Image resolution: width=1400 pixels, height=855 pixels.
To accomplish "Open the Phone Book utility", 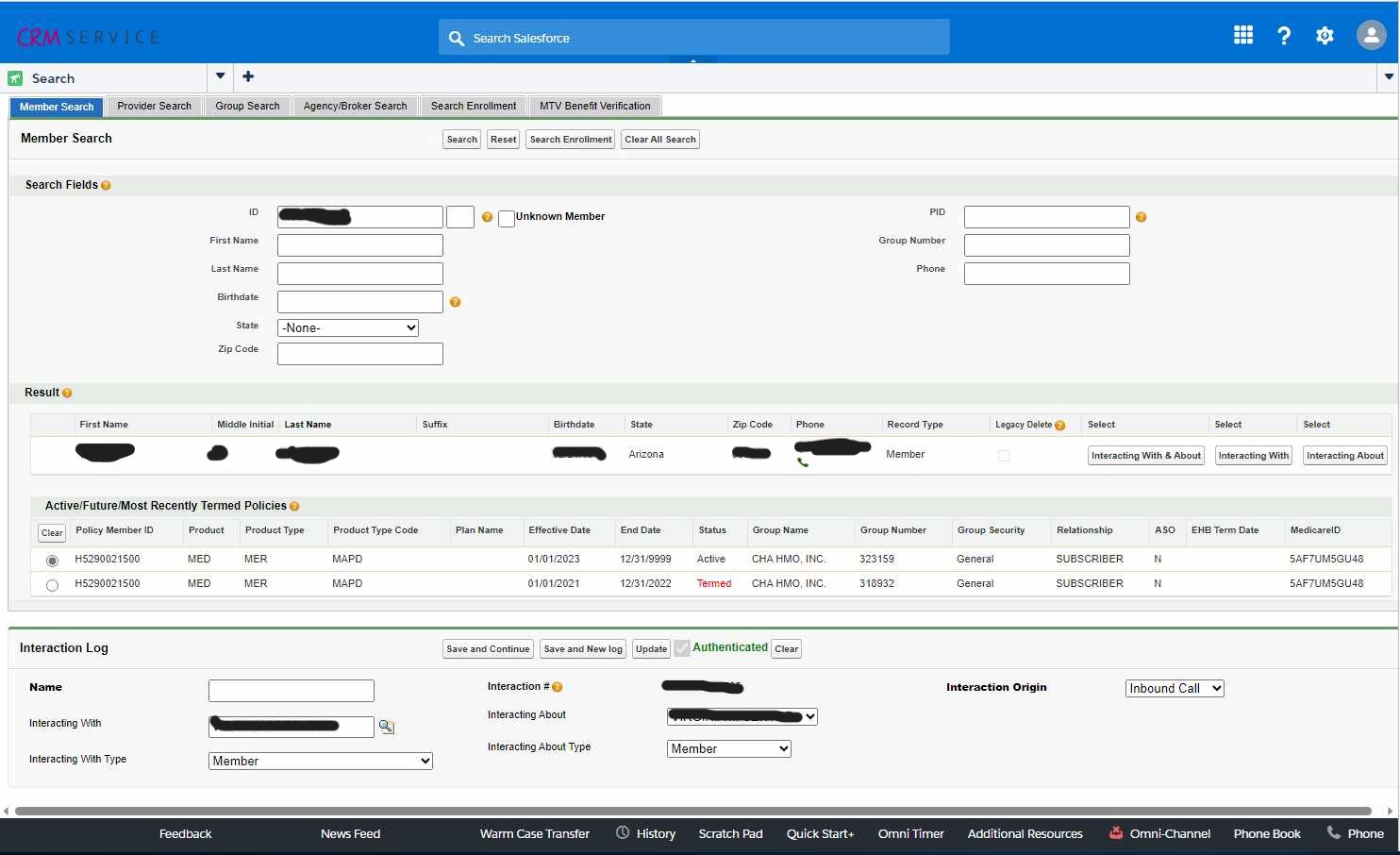I will click(x=1267, y=833).
